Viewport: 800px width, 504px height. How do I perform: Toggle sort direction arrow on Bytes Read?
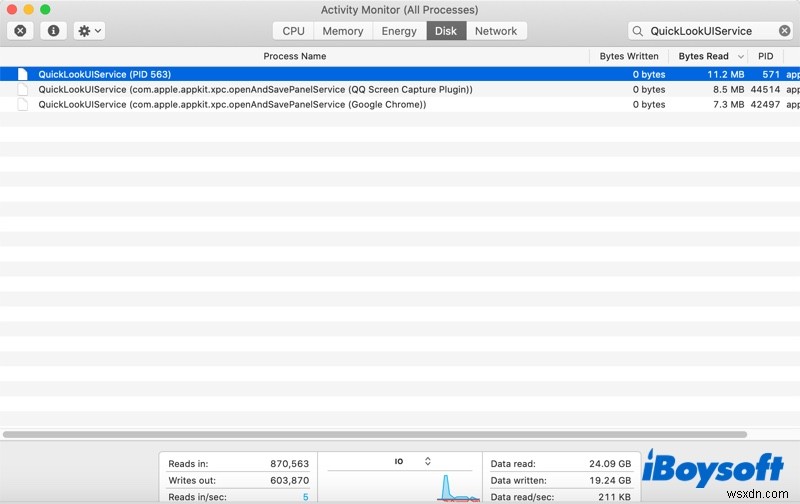pyautogui.click(x=740, y=57)
